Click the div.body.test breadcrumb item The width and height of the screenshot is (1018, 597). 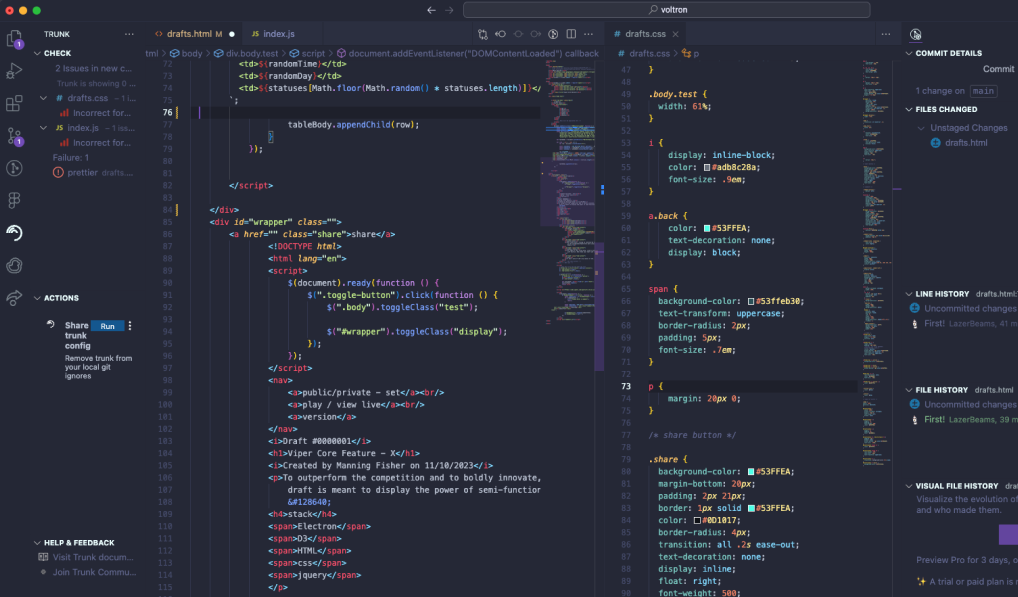pyautogui.click(x=246, y=53)
